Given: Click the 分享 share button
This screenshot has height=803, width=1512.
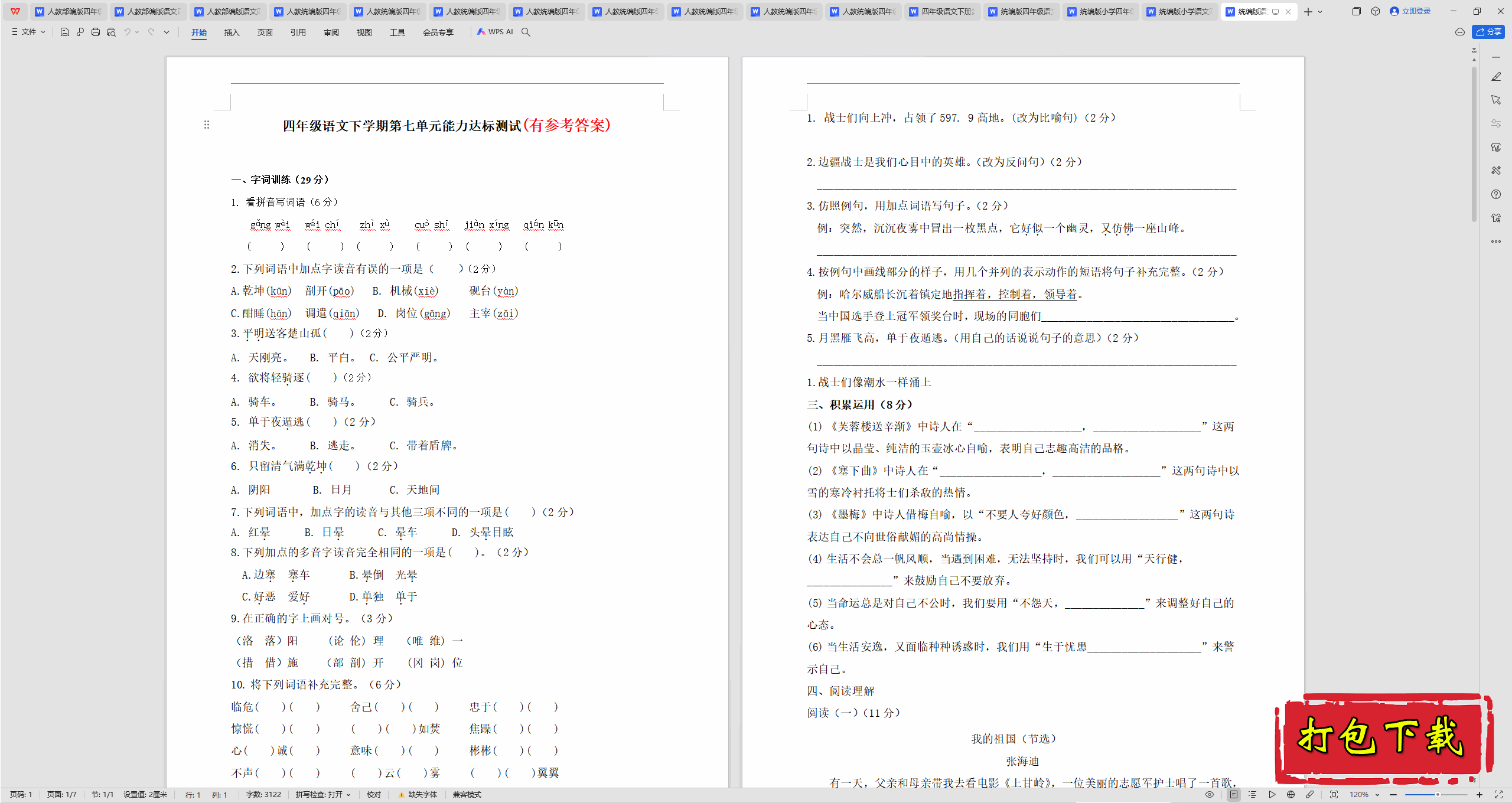Looking at the screenshot, I should (x=1488, y=32).
